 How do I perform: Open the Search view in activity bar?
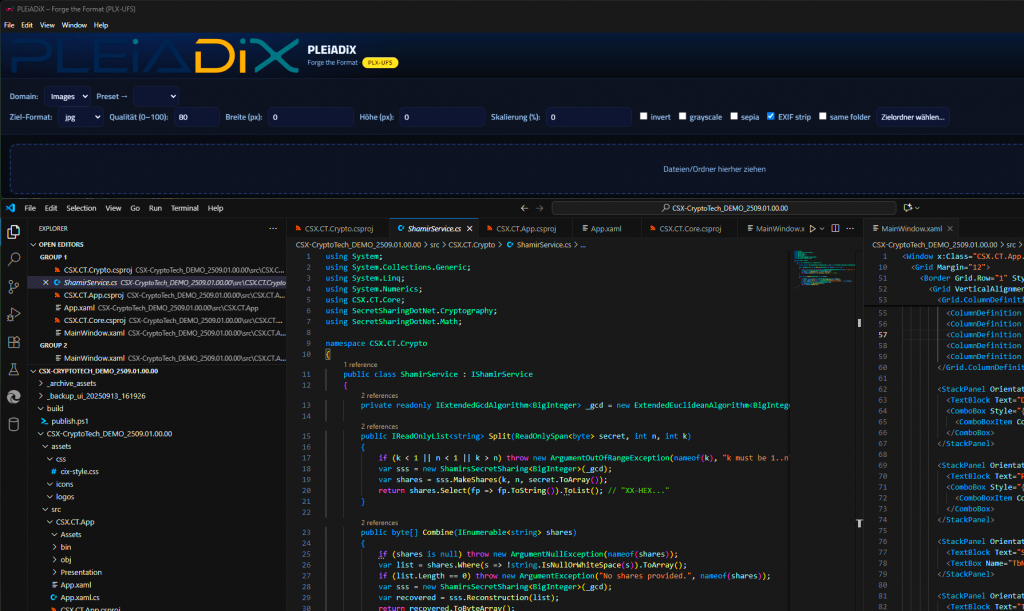point(14,259)
